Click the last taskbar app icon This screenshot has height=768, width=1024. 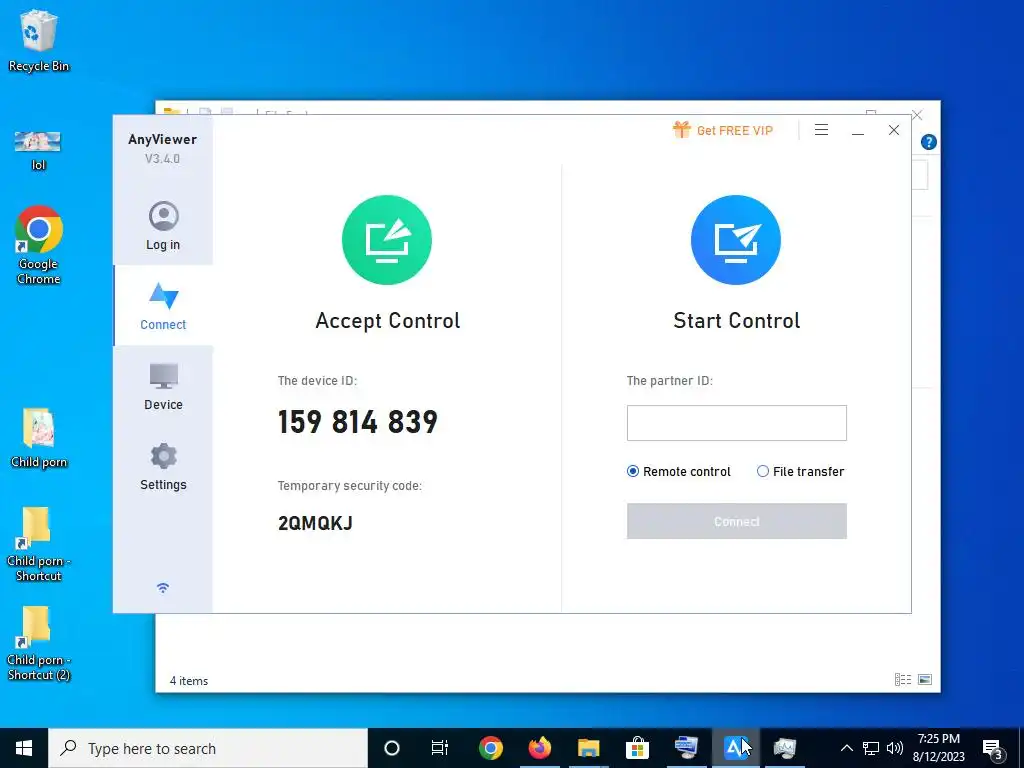point(784,748)
